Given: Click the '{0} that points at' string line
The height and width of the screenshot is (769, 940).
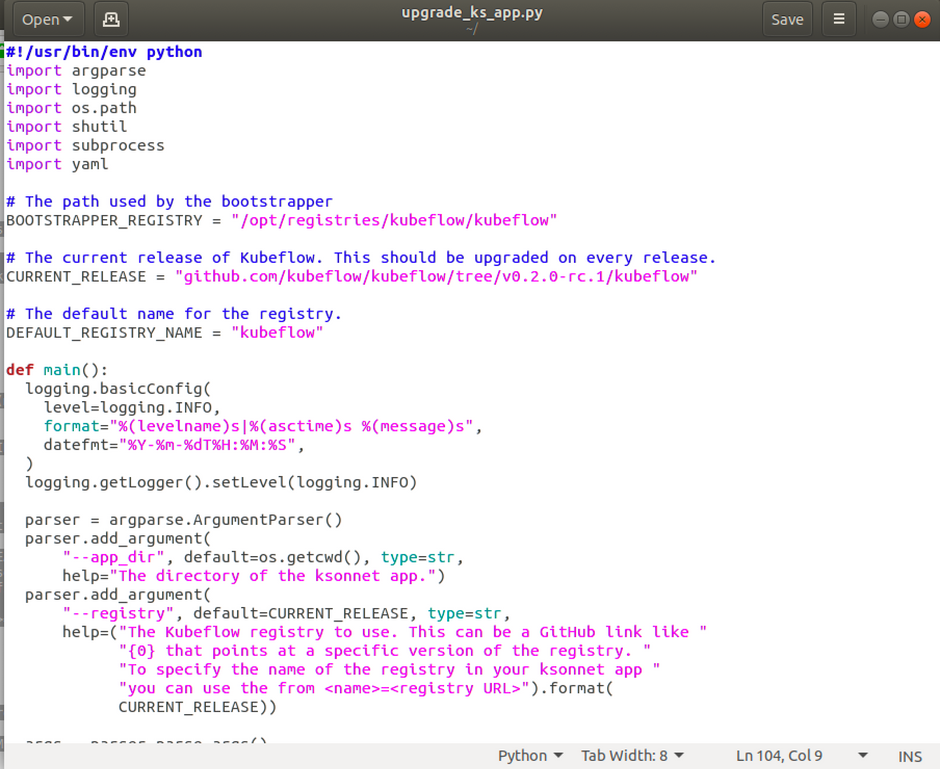Looking at the screenshot, I should coord(385,651).
